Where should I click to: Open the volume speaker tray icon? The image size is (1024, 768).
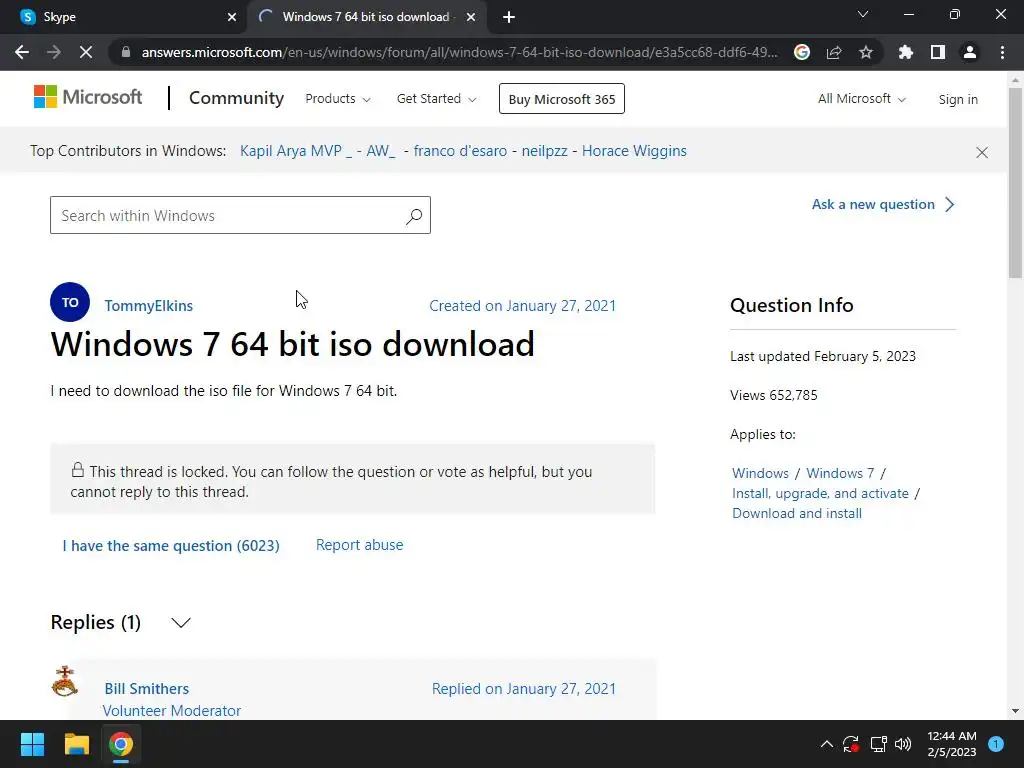point(903,744)
